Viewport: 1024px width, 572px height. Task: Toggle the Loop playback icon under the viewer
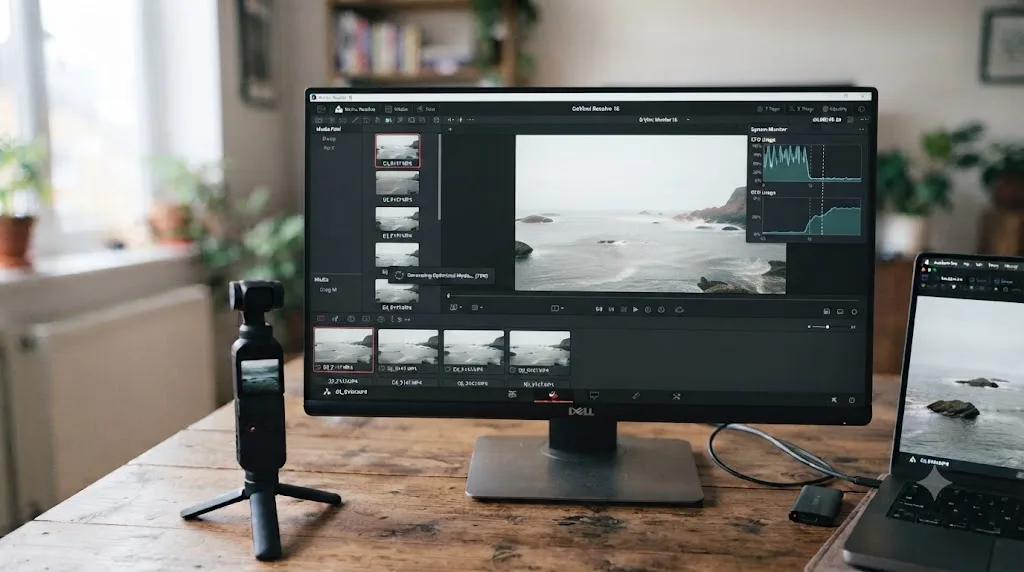679,310
